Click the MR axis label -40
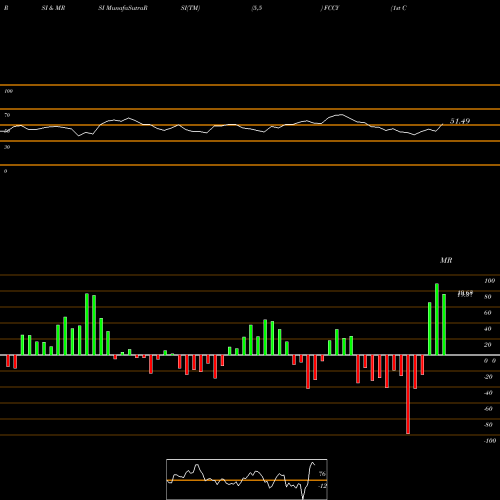 click(488, 393)
